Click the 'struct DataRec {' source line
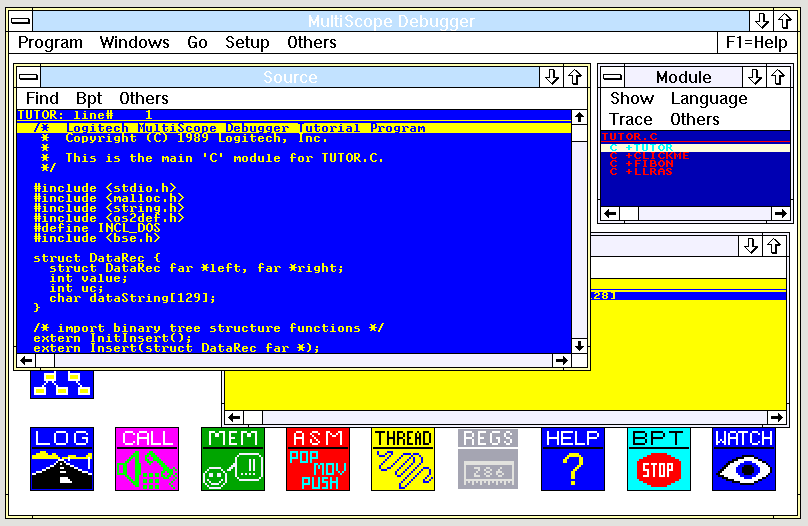The image size is (808, 526). 97,258
